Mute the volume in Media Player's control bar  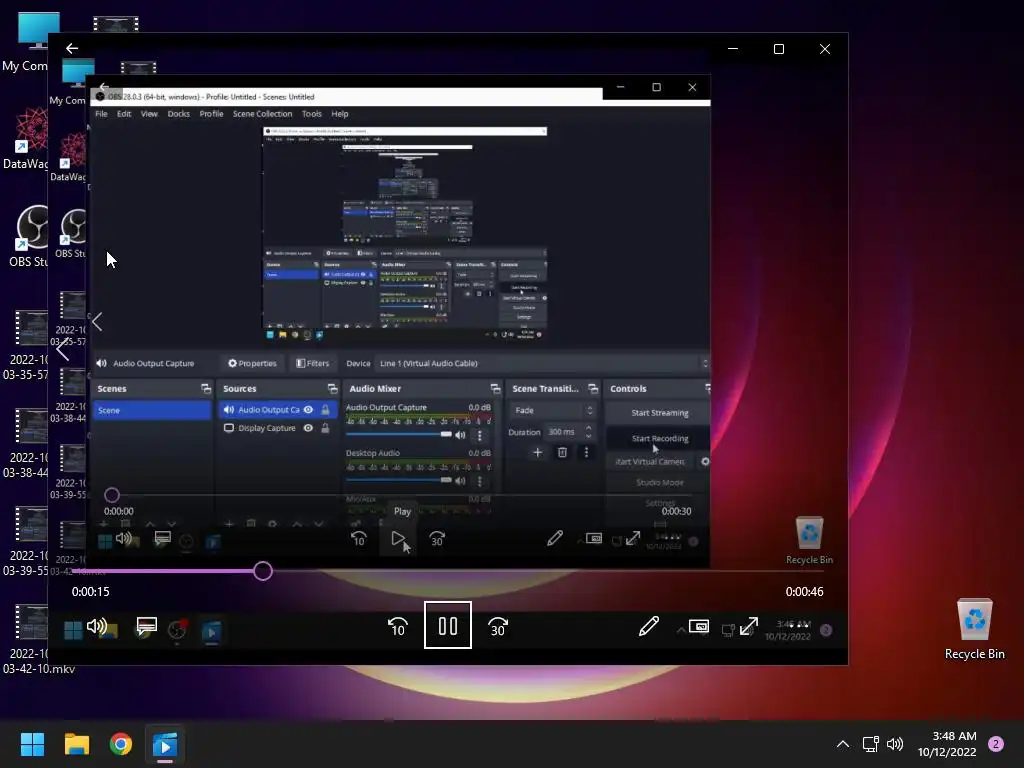click(97, 626)
